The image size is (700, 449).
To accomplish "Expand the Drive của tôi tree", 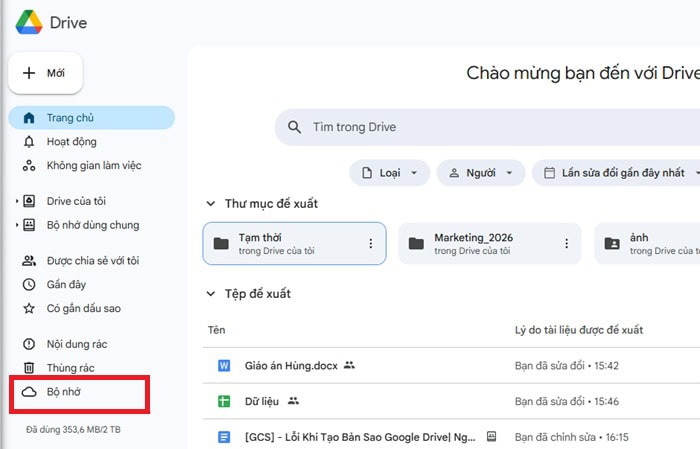I will click(x=17, y=201).
